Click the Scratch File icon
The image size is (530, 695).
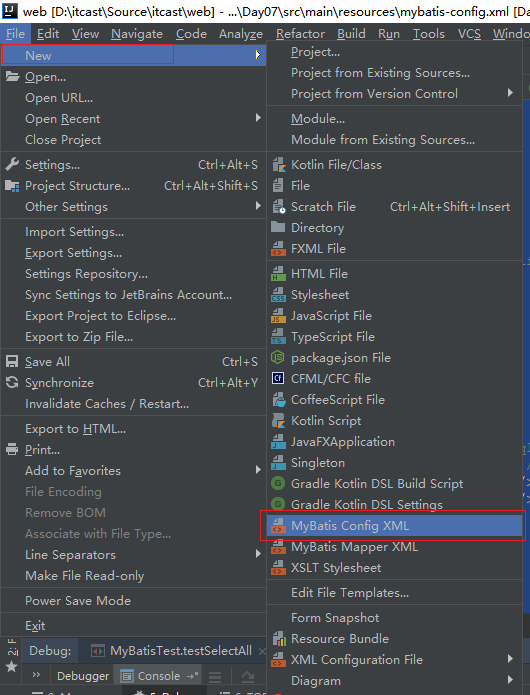tap(278, 207)
